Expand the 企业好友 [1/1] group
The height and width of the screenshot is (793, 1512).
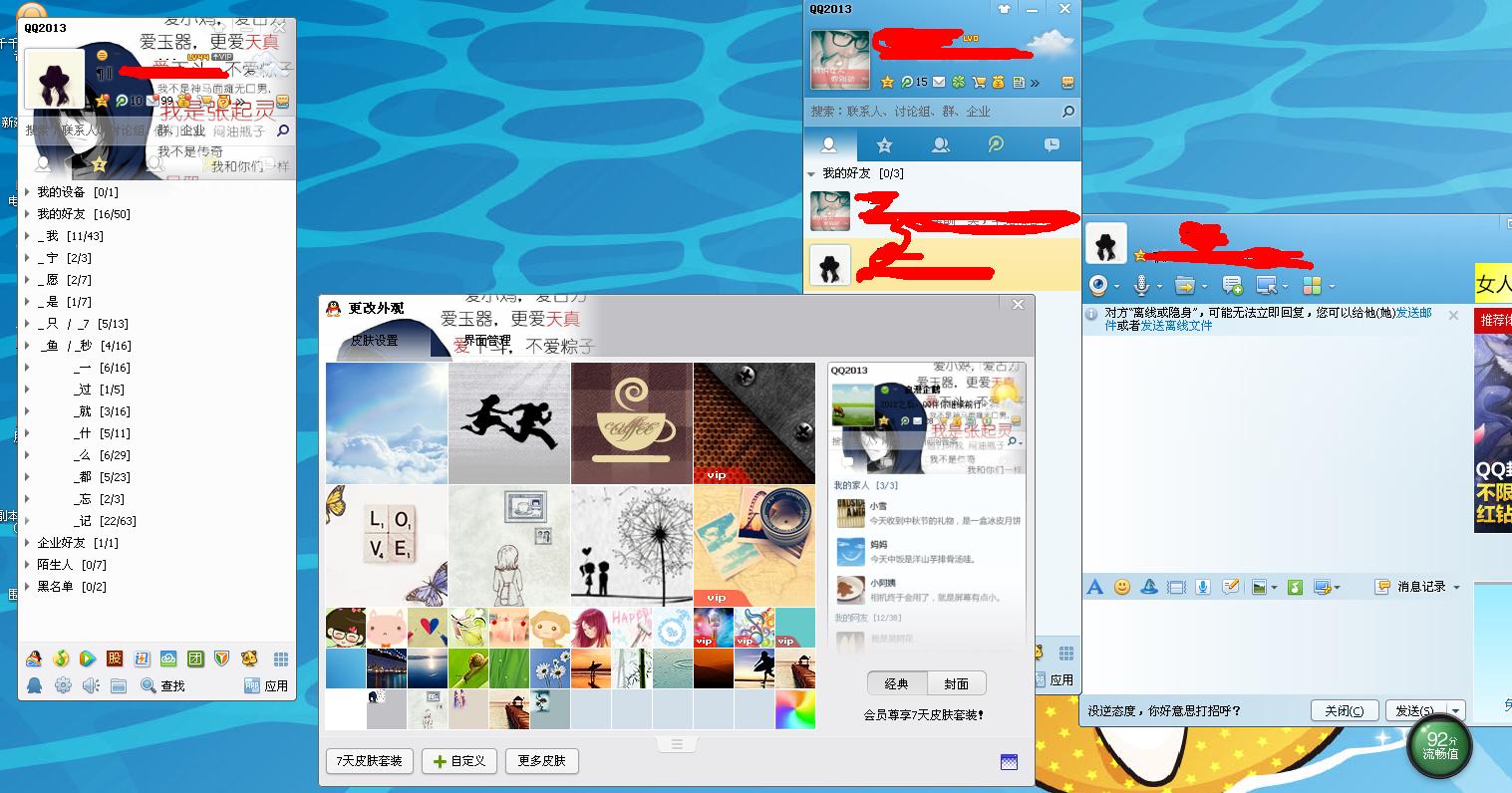tap(27, 543)
